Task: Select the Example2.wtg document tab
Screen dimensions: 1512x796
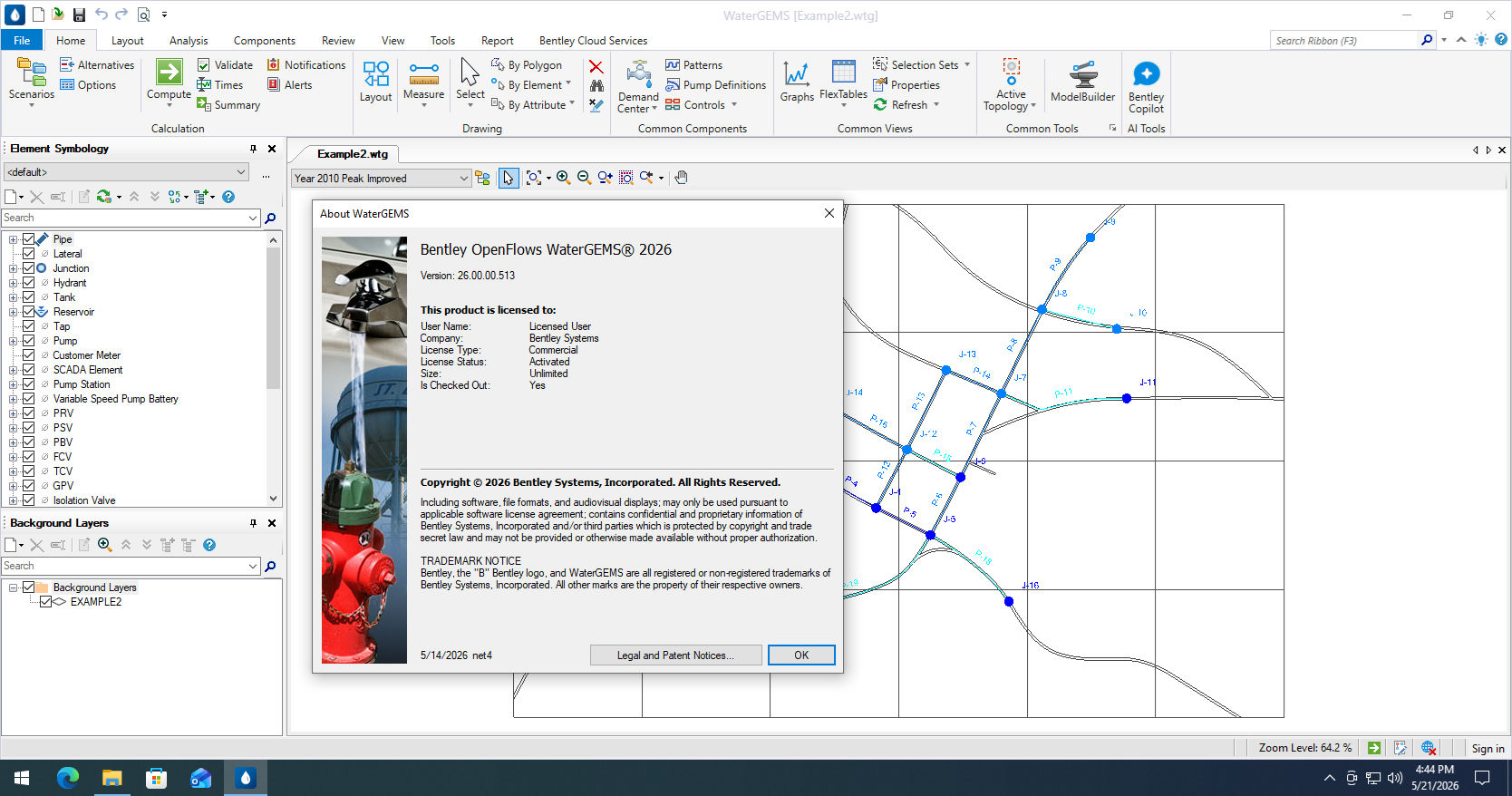Action: (352, 154)
